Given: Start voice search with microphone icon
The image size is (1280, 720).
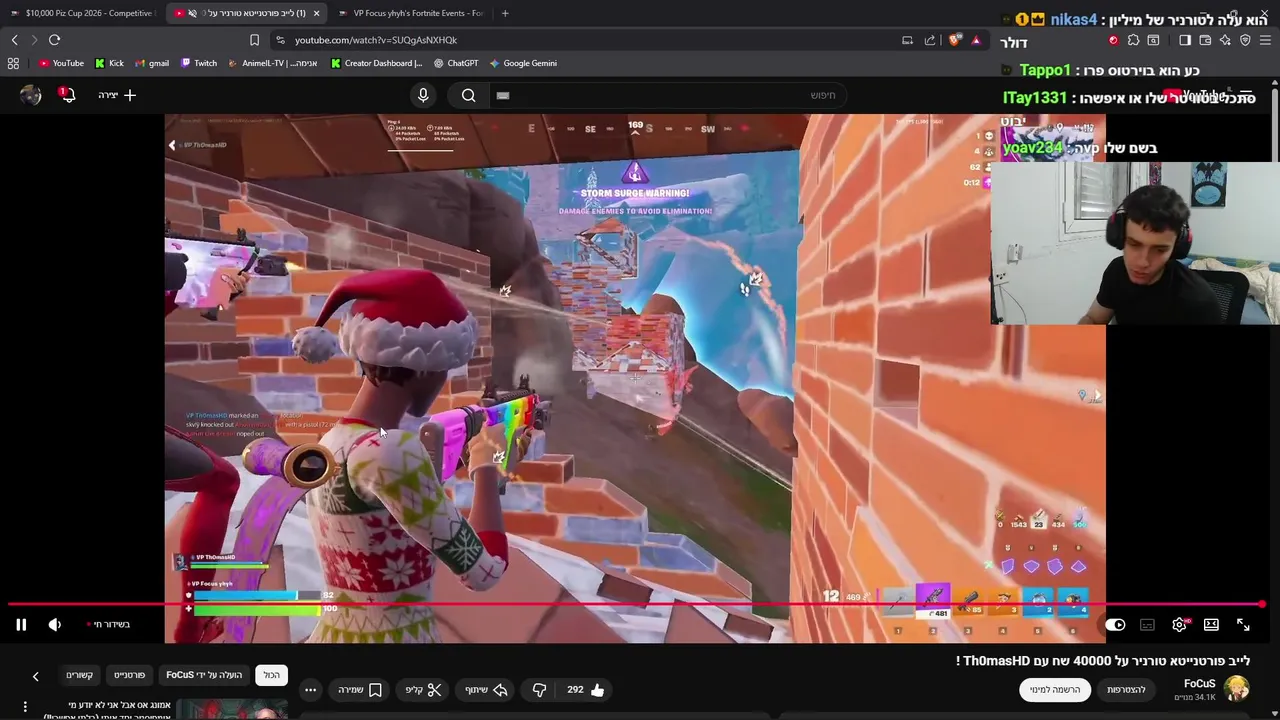Looking at the screenshot, I should click(423, 95).
